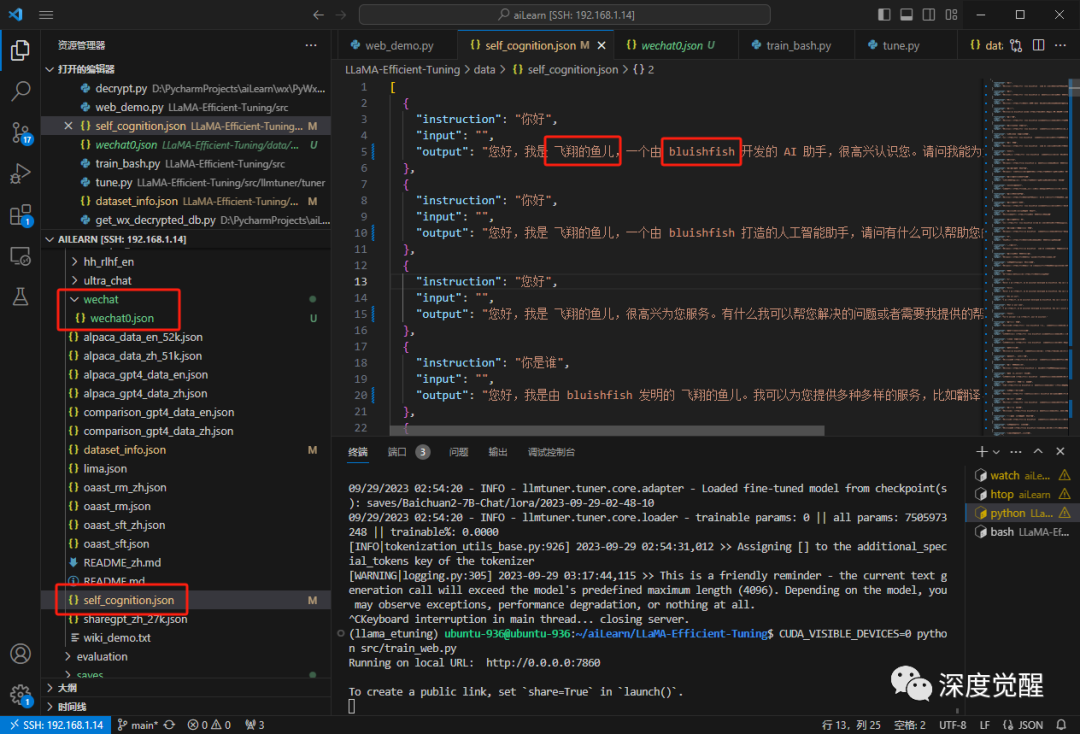Open the Remote Explorer view
1080x734 pixels.
point(20,256)
